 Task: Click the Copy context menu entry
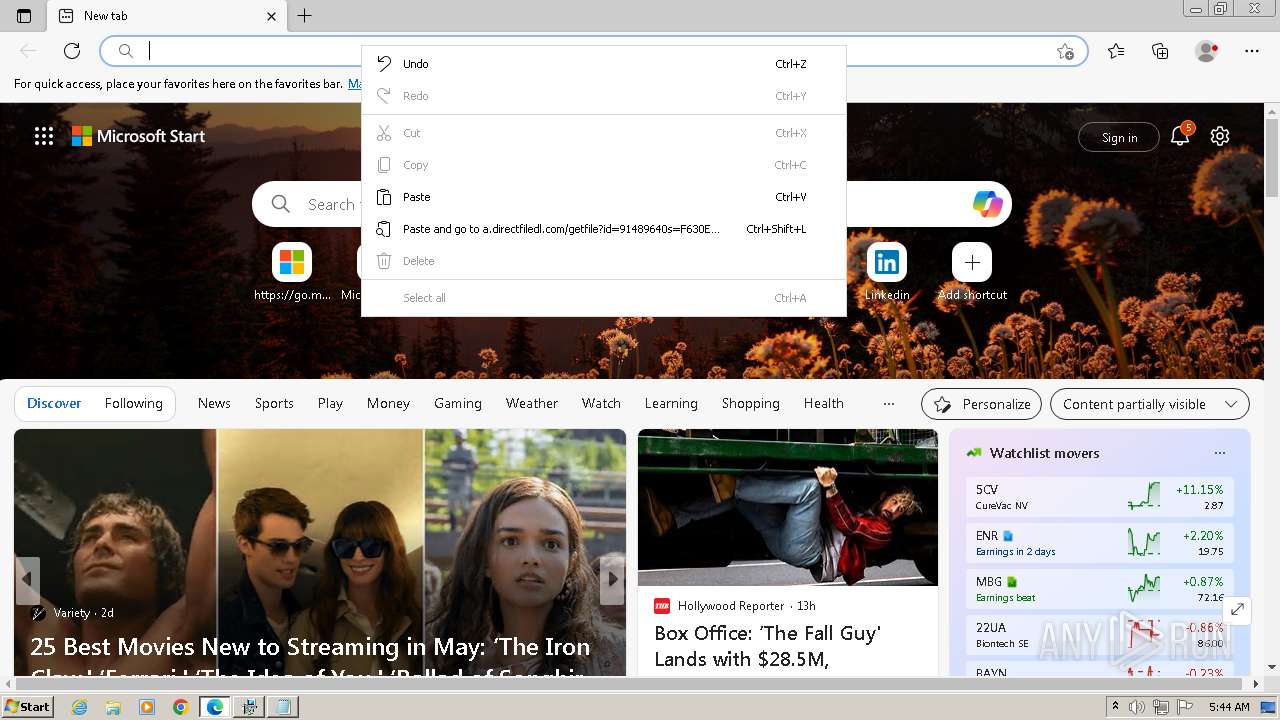coord(603,165)
